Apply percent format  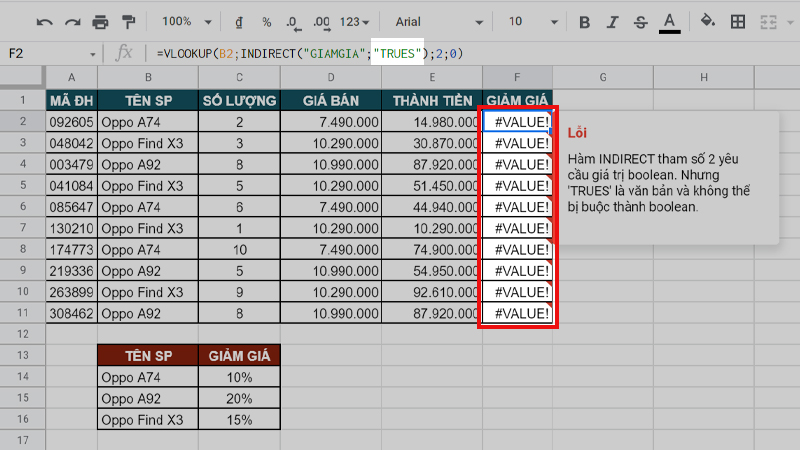pos(266,22)
